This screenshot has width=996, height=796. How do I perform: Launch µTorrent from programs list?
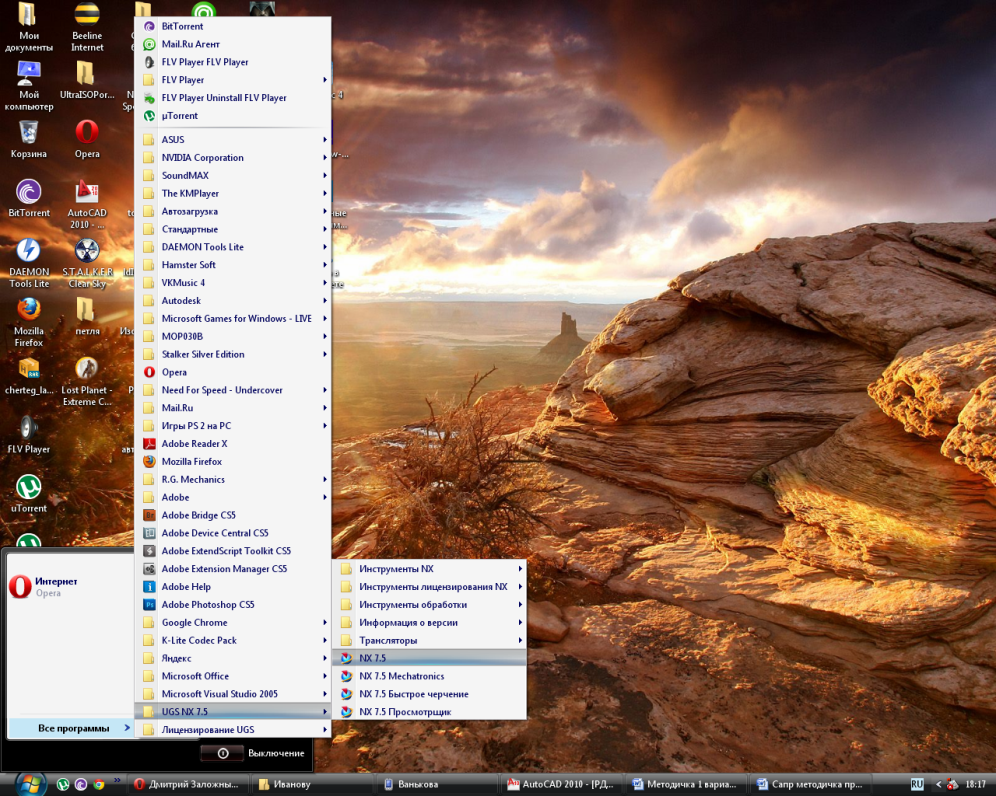coord(233,116)
